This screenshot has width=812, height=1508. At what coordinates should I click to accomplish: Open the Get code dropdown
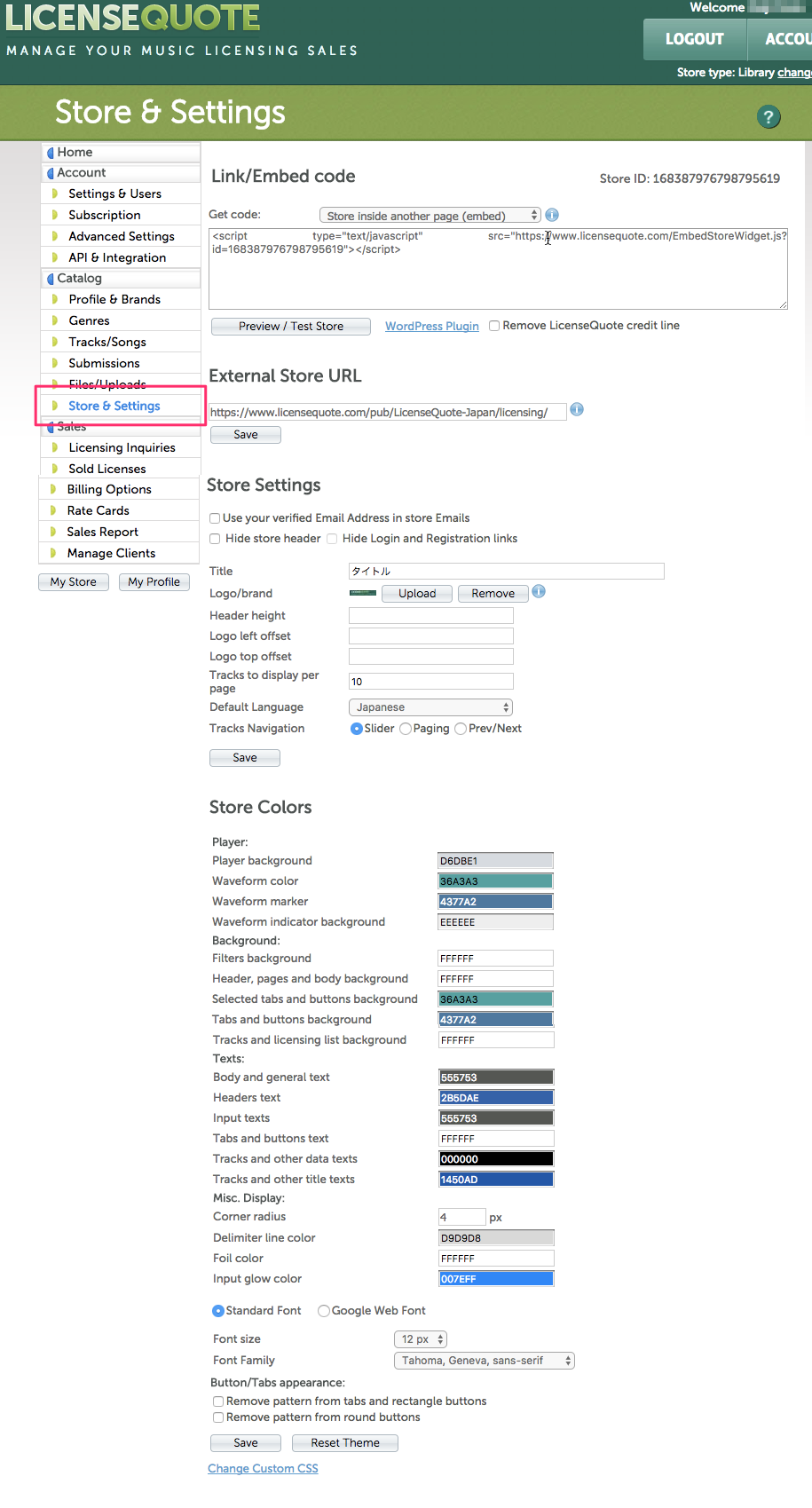[430, 216]
